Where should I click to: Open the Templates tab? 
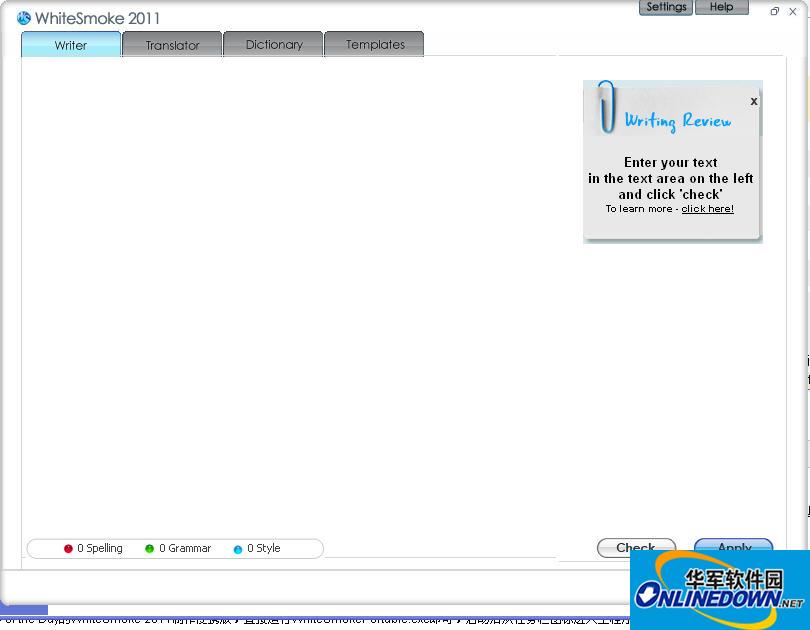(375, 44)
